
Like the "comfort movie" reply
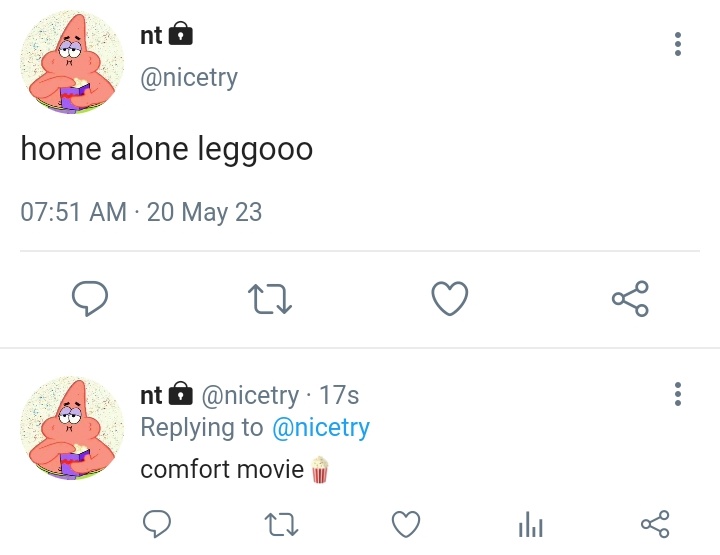coord(406,524)
